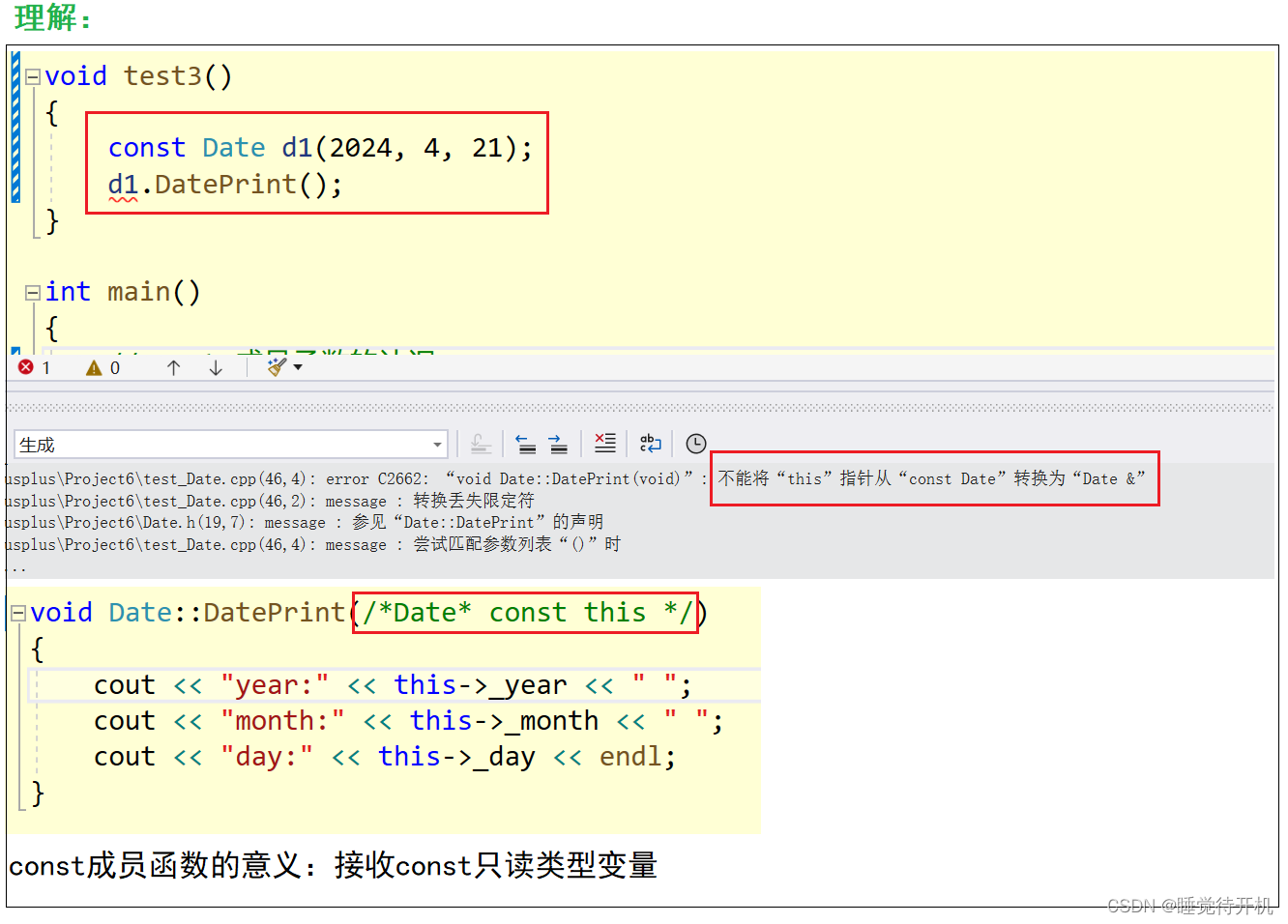1288x924 pixels.
Task: Click the /*Date* const this */ comment
Action: coord(527,613)
